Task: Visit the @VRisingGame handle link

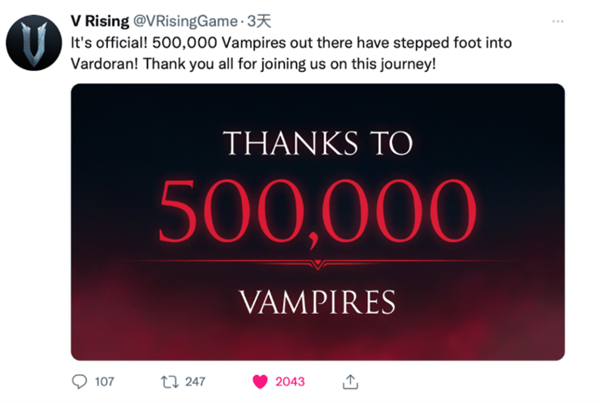Action: 185,21
